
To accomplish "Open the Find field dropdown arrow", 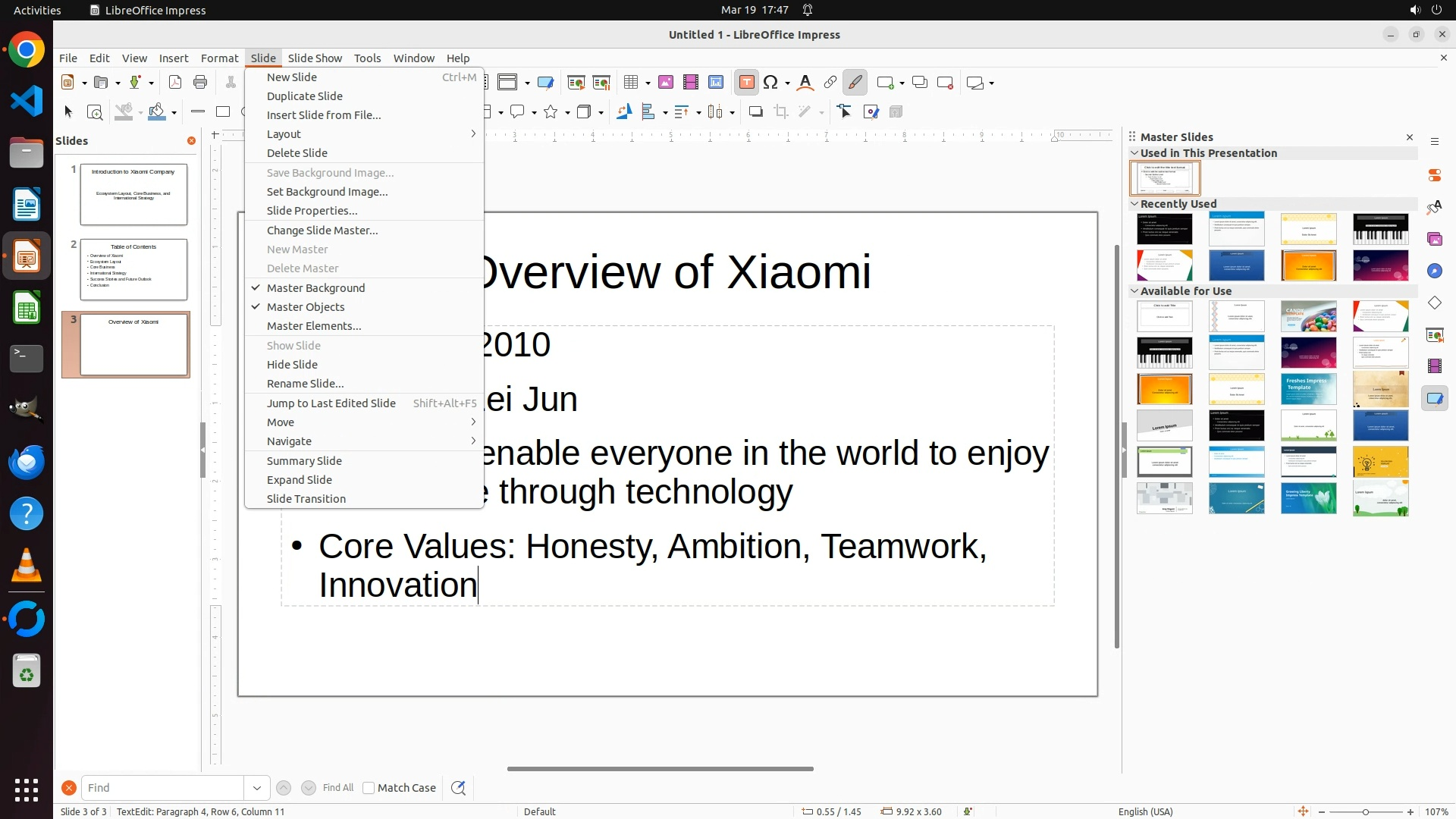I will pos(257,788).
